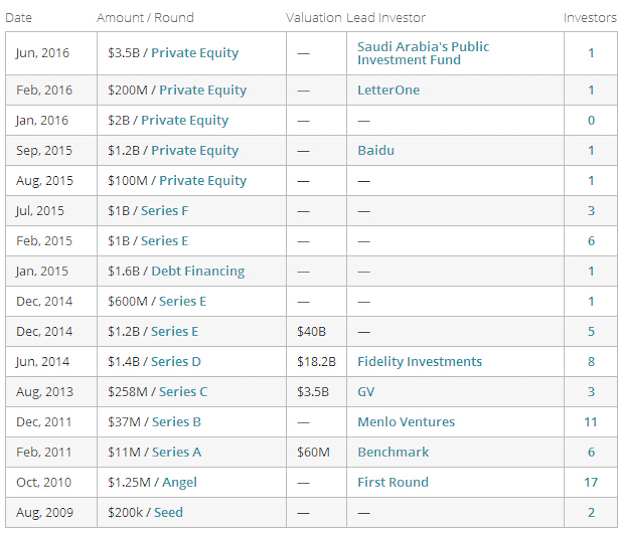Click the Private Equity link for Jun 2016
Image resolution: width=619 pixels, height=533 pixels.
(195, 53)
